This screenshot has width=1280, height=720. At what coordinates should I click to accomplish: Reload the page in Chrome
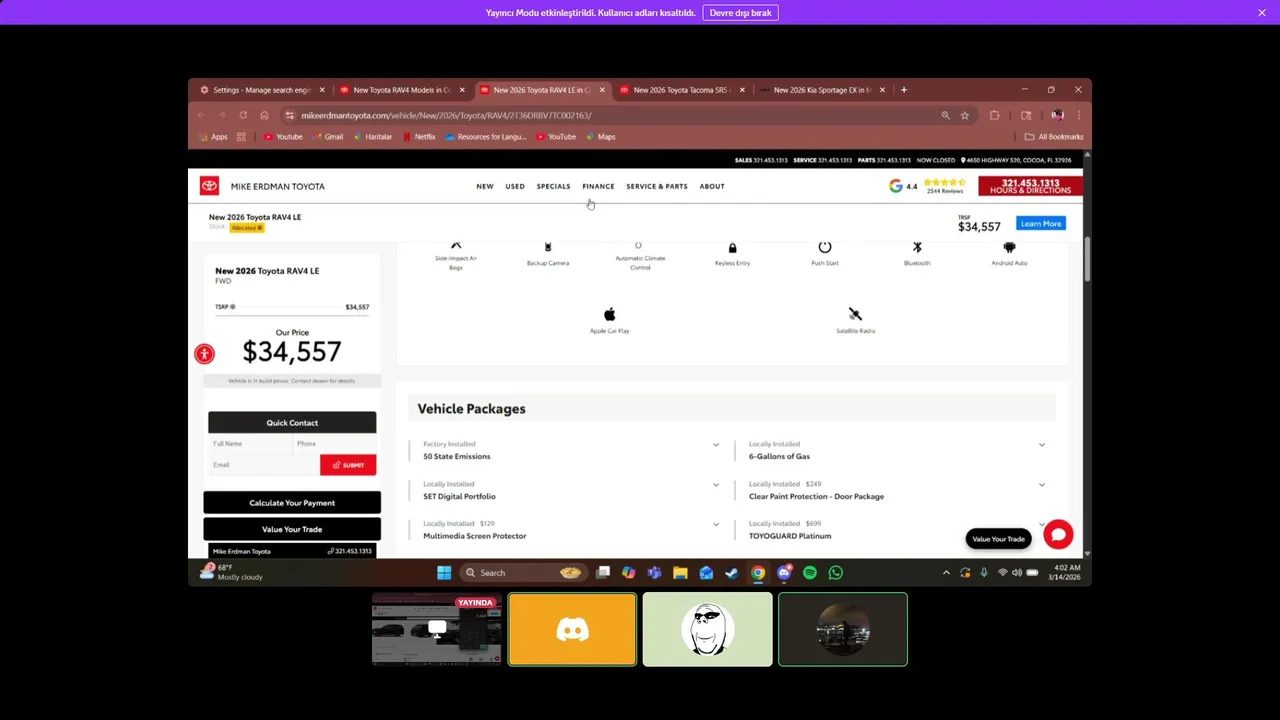[x=243, y=115]
